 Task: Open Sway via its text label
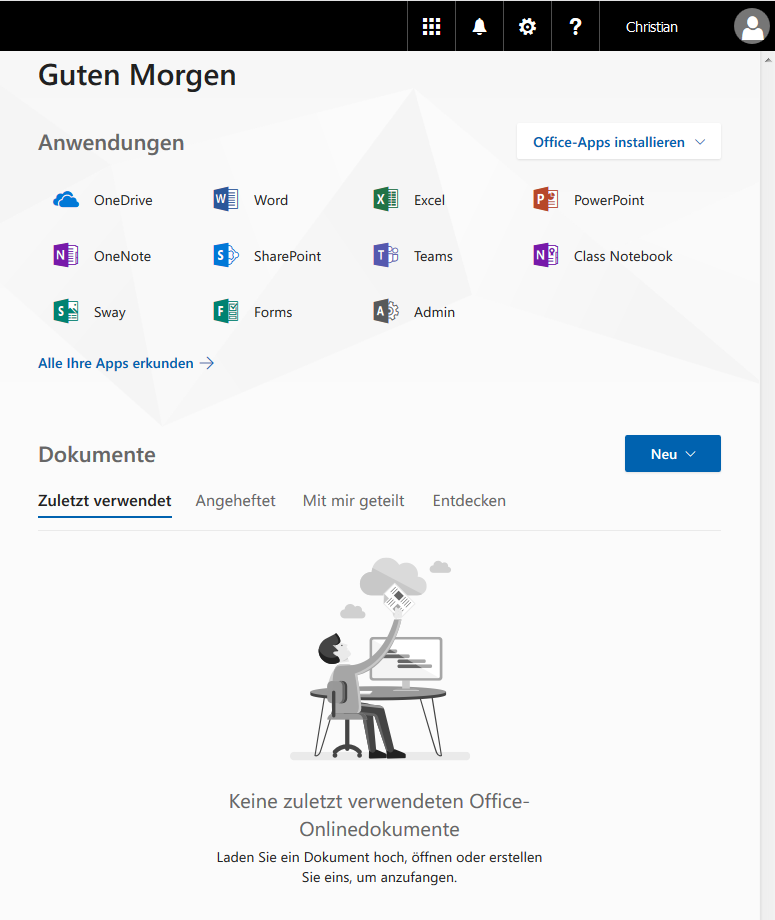coord(110,312)
